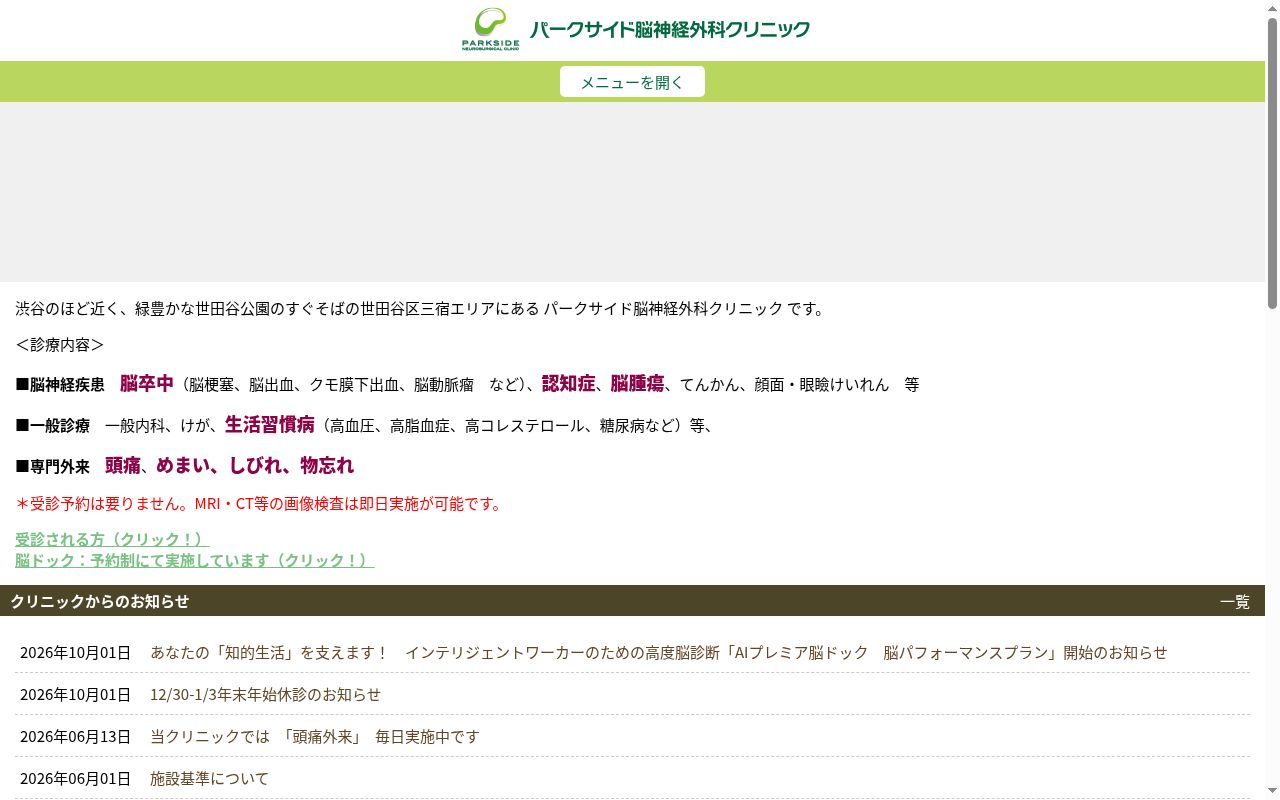Click the 脳腫瘍 highlighted text
The width and height of the screenshot is (1280, 800).
[637, 383]
